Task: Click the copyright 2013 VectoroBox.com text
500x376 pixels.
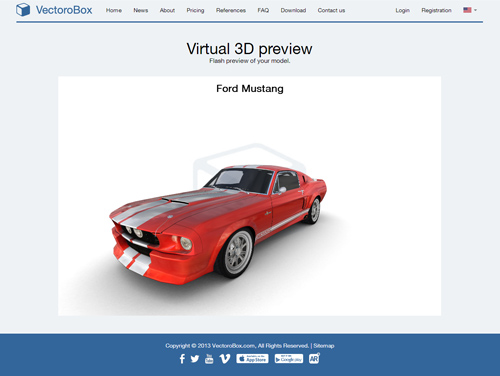Action: point(237,346)
